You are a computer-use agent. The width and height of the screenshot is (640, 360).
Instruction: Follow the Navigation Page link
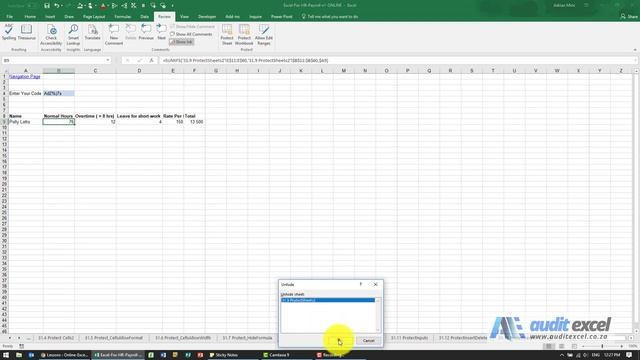(24, 76)
